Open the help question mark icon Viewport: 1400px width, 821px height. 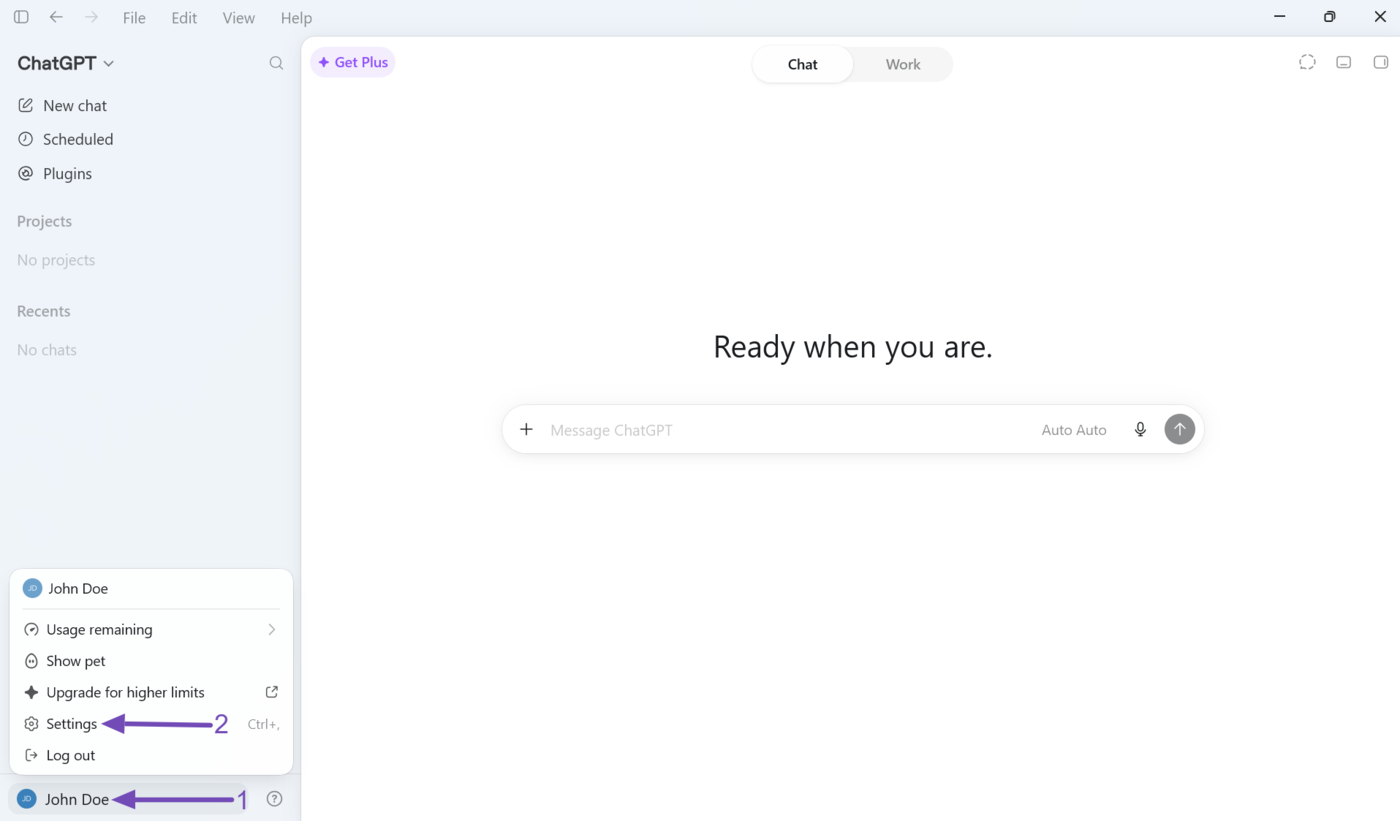(275, 799)
